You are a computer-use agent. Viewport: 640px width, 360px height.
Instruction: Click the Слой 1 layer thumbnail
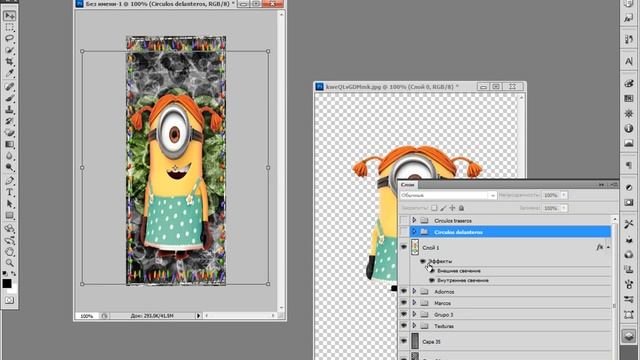click(x=415, y=247)
